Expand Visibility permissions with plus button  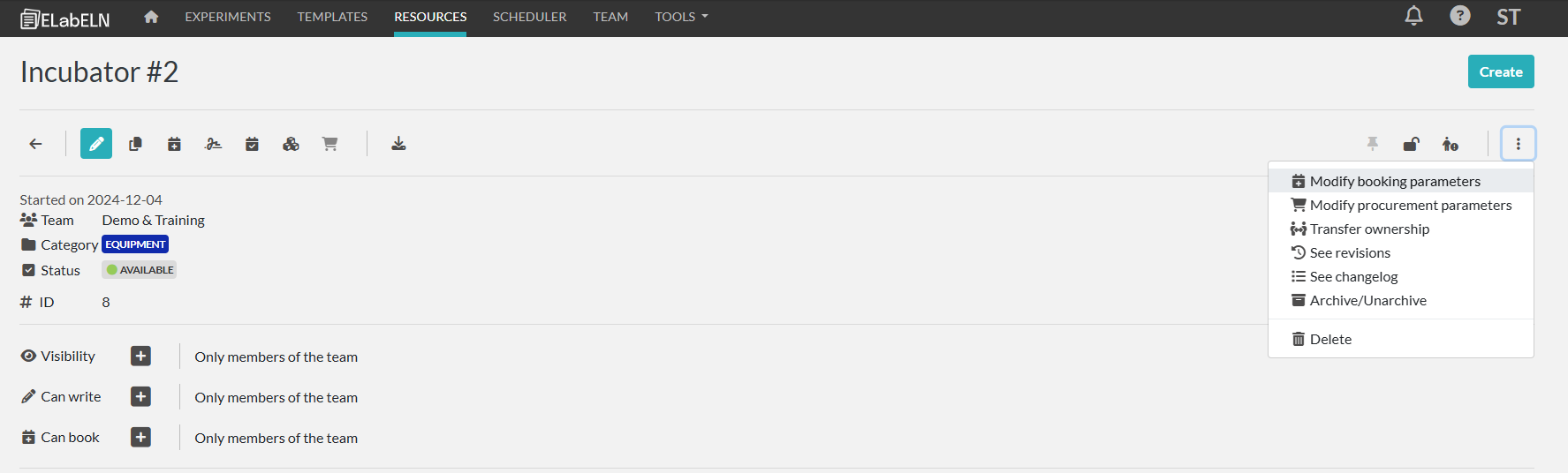(x=140, y=356)
